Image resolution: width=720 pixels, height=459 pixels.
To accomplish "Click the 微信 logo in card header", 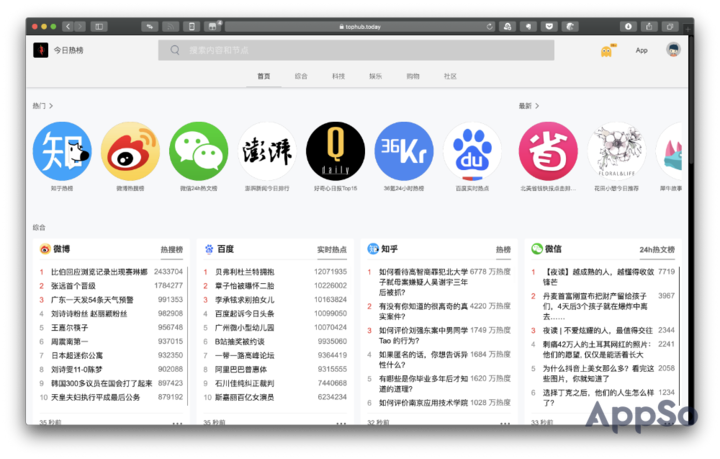I will pyautogui.click(x=537, y=249).
